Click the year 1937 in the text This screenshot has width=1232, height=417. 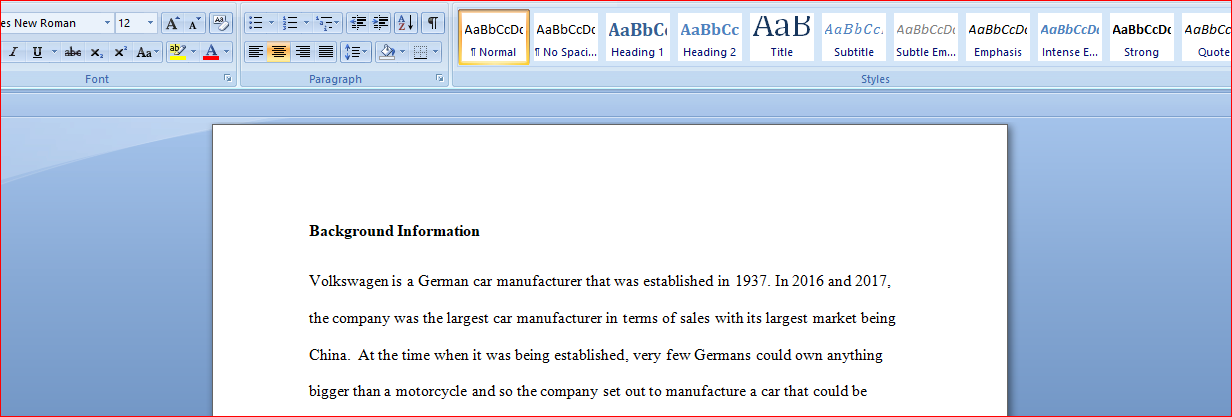[750, 282]
